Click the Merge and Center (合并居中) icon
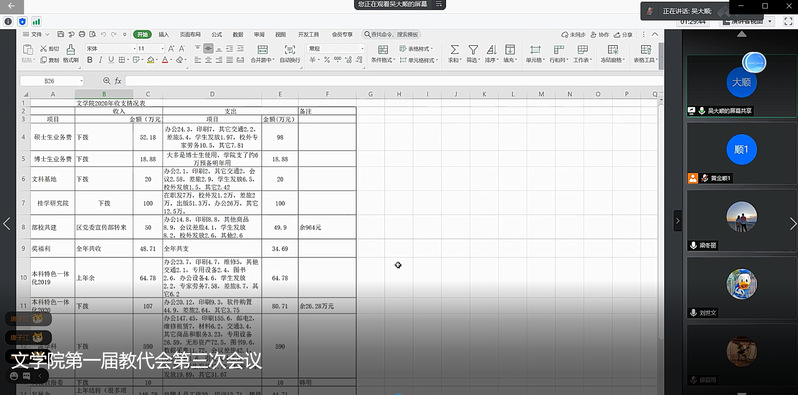 pyautogui.click(x=263, y=49)
